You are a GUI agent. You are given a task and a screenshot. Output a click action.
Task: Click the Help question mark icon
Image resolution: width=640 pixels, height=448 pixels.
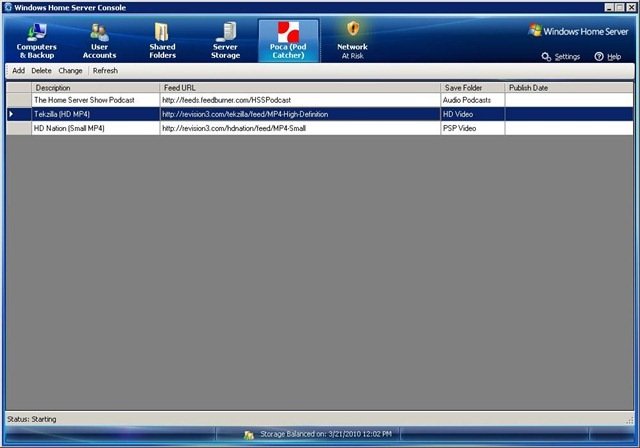coord(599,56)
